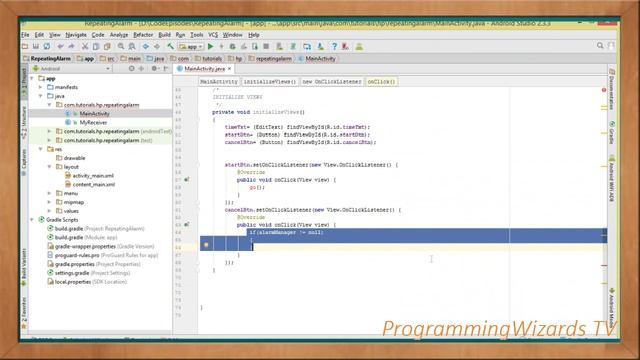Toggle the Build Variants tool window

coord(24,267)
